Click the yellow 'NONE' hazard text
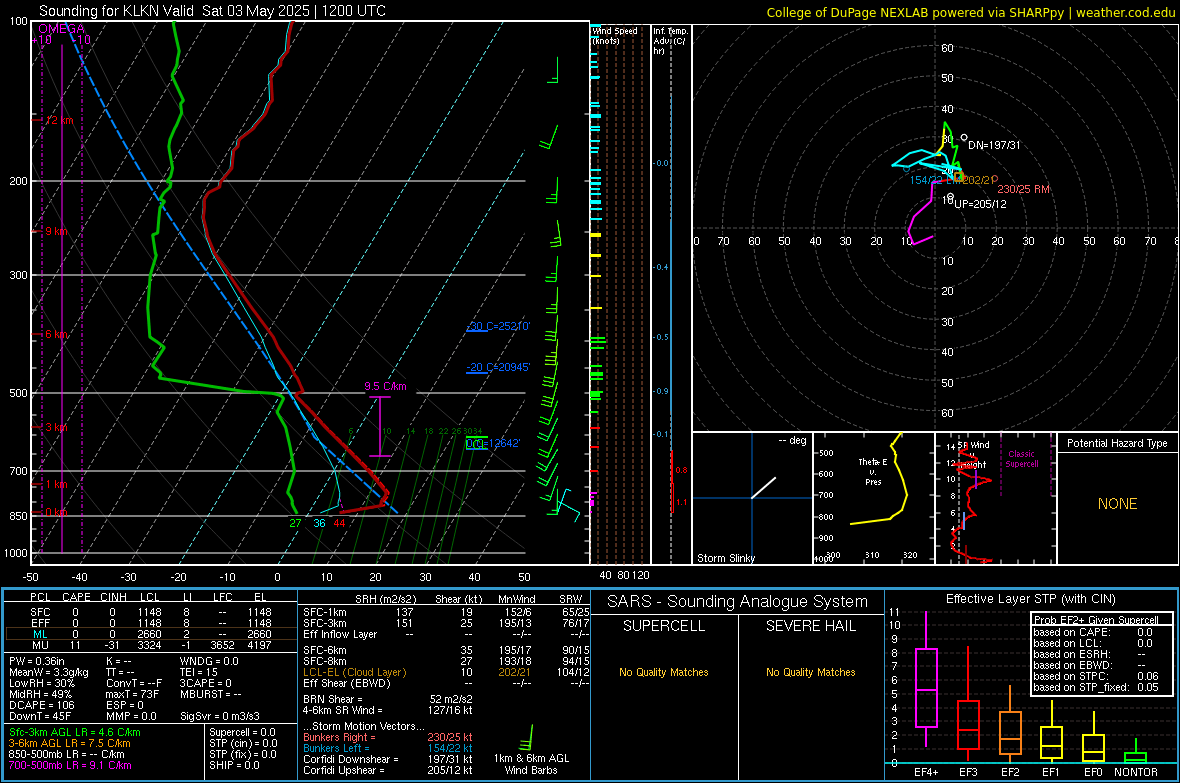This screenshot has width=1180, height=783. [x=1118, y=504]
